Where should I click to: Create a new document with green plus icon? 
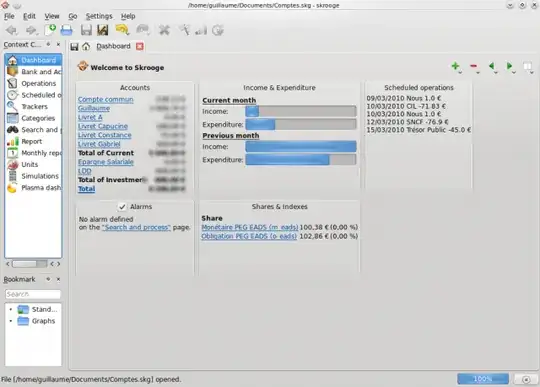[50, 30]
